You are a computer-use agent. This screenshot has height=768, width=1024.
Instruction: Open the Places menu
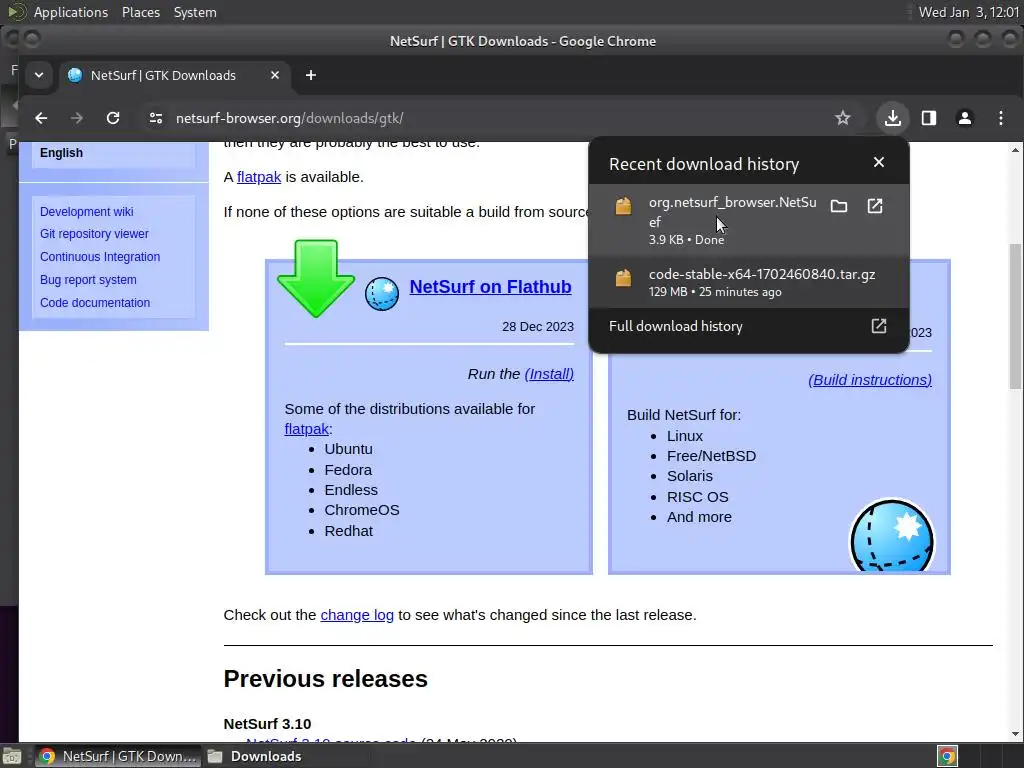click(x=141, y=12)
